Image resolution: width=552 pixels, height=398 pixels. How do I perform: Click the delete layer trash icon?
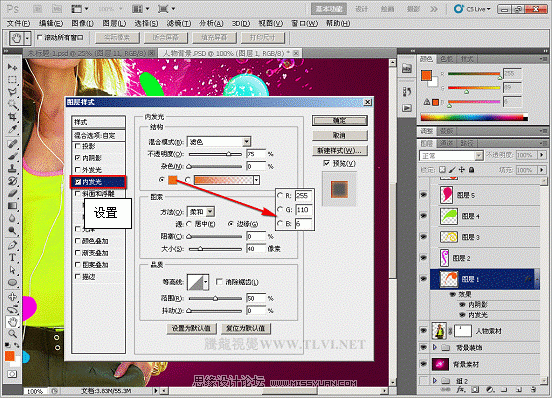(533, 390)
